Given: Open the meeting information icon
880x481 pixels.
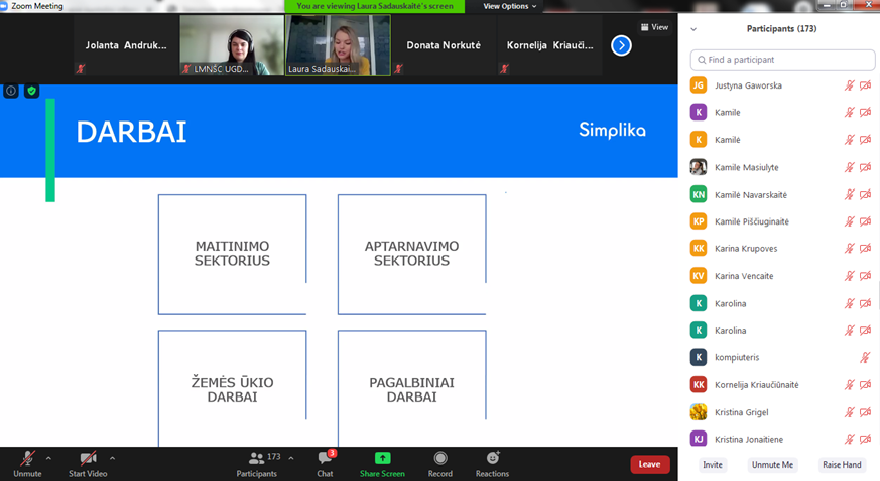Looking at the screenshot, I should 11,91.
